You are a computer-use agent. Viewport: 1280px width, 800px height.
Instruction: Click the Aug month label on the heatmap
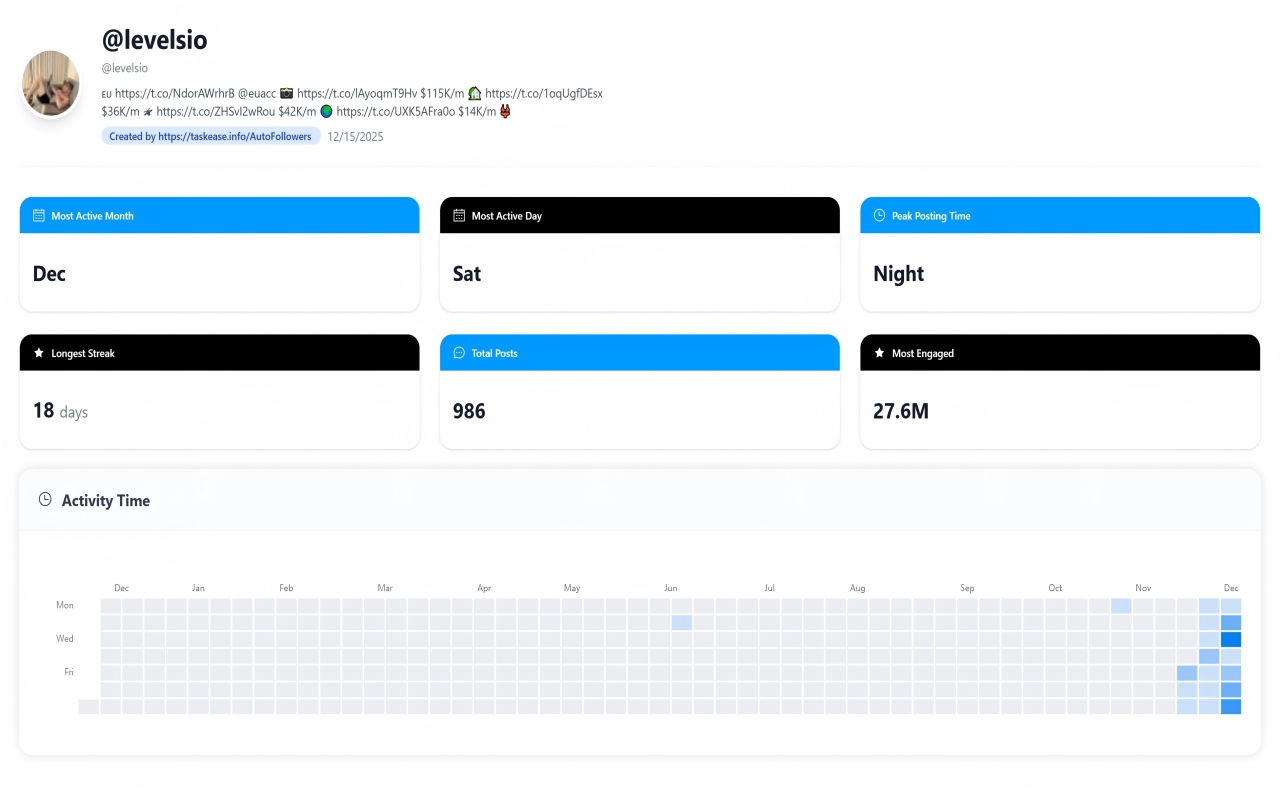[x=857, y=588]
